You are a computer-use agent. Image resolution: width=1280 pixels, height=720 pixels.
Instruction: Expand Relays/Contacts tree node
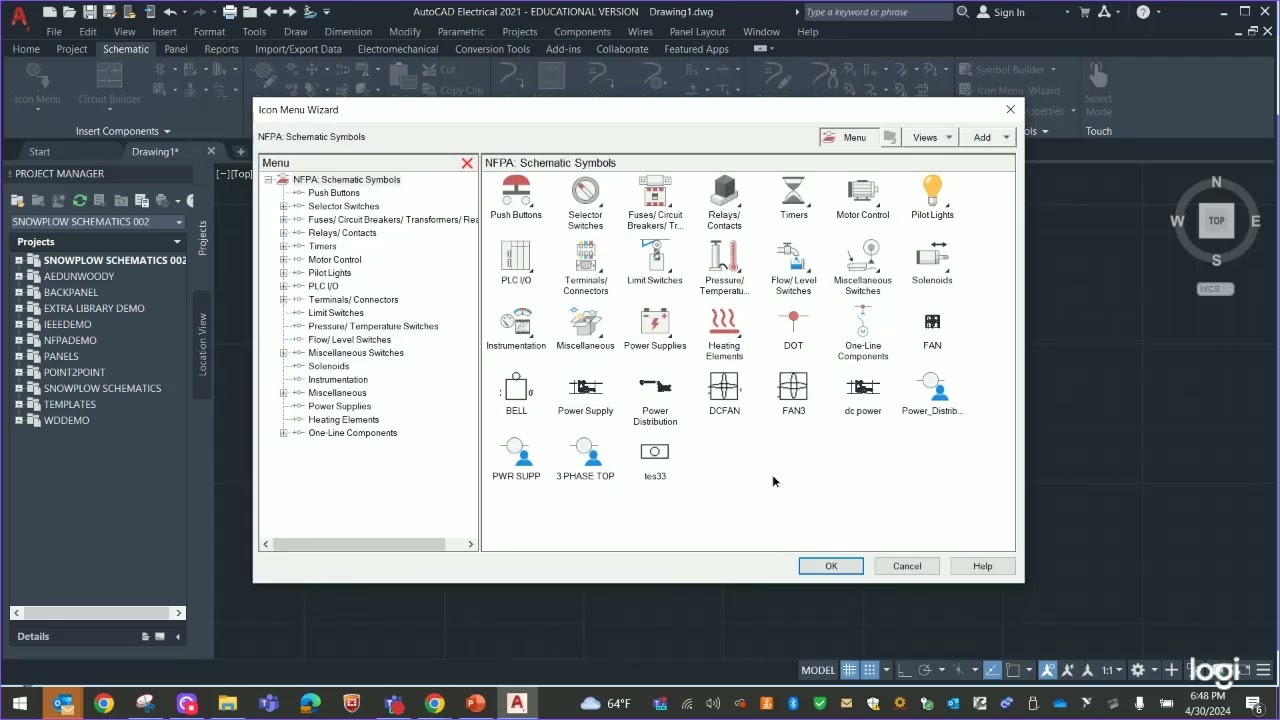pos(283,233)
